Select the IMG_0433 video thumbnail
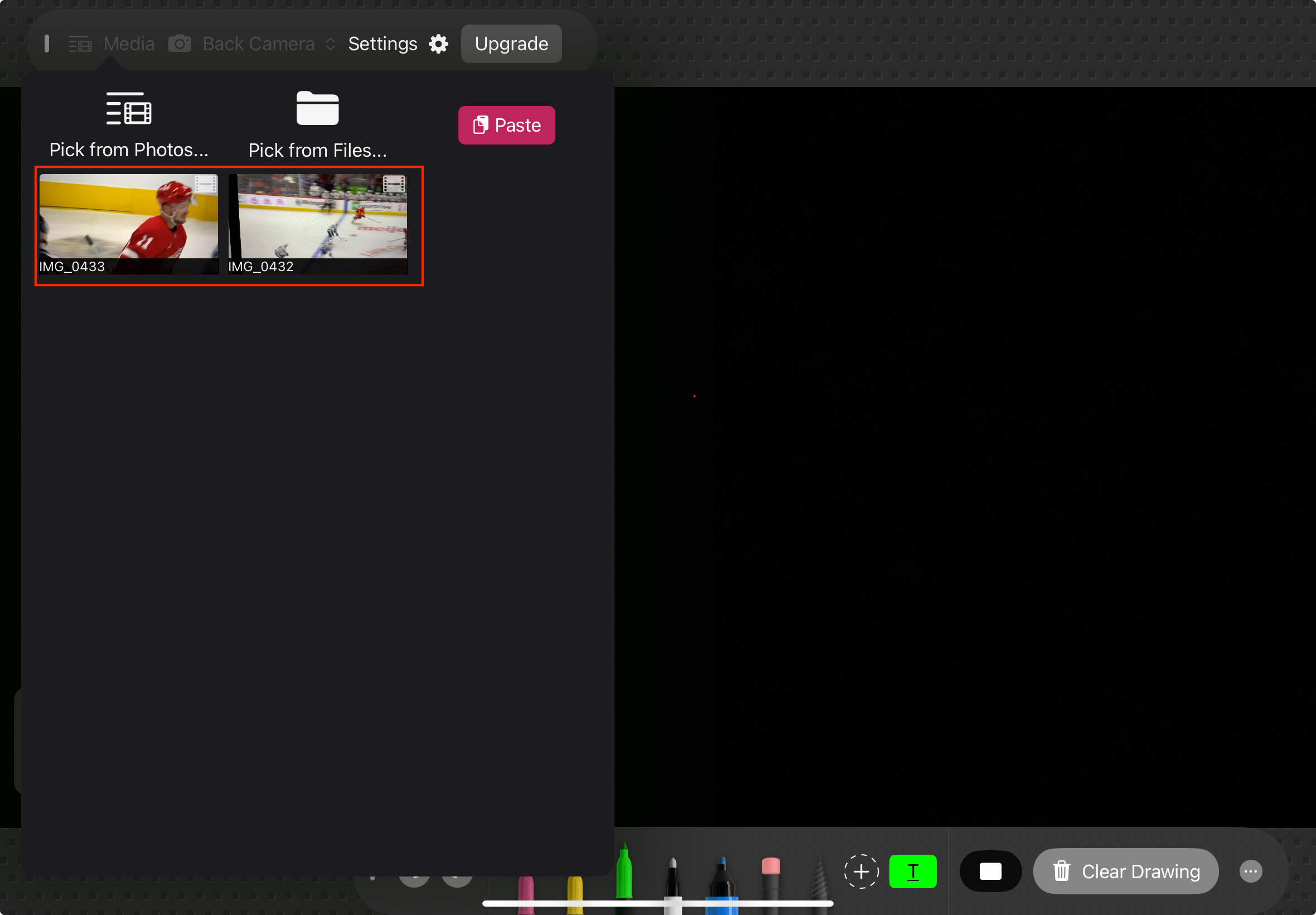Screen dimensions: 1316x915 [128, 224]
